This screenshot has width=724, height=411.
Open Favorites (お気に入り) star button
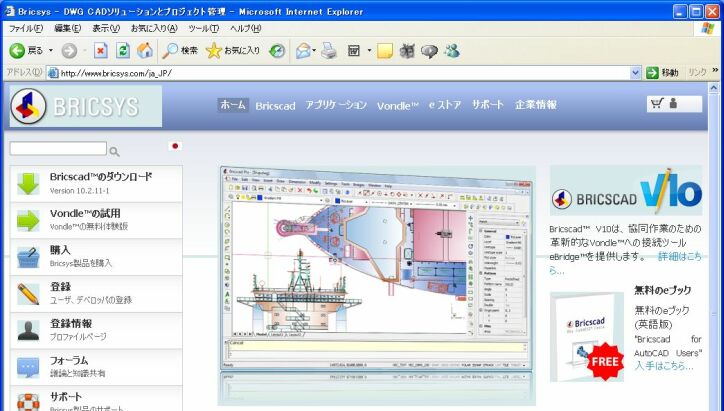(233, 50)
